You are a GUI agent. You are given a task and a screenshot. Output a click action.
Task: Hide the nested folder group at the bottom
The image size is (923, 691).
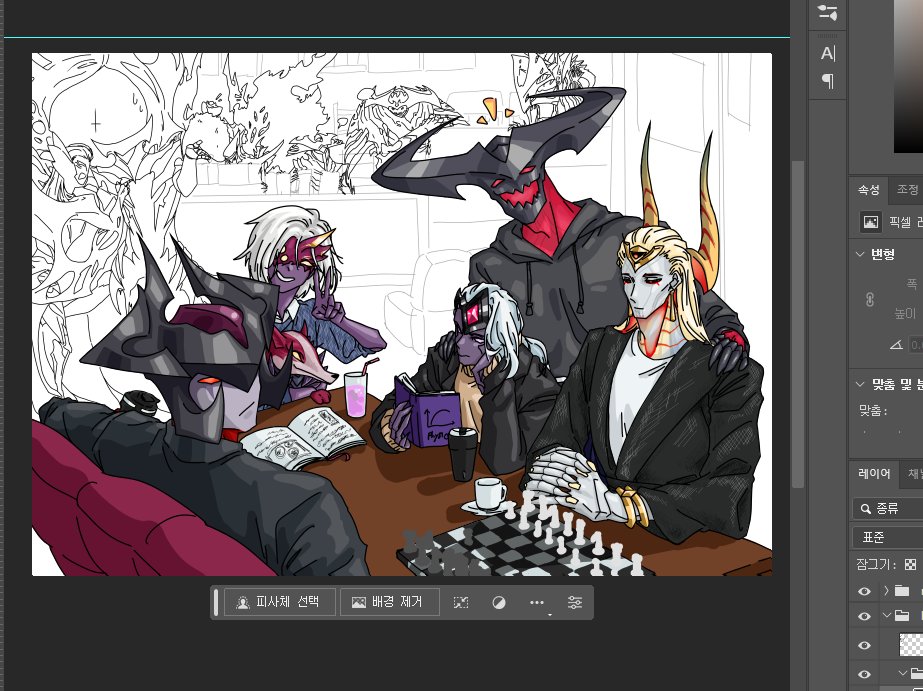coord(864,674)
